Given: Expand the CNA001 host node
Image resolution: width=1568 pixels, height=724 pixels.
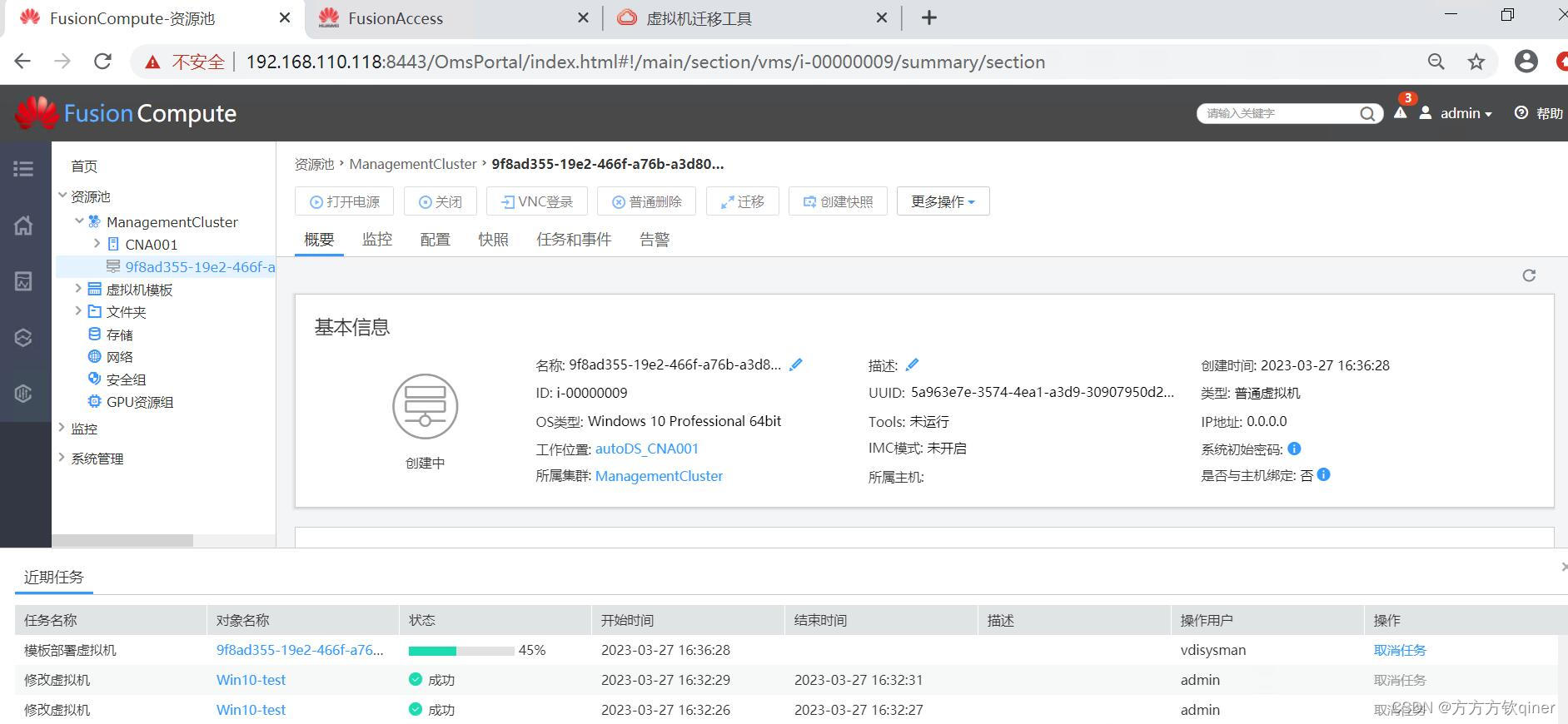Looking at the screenshot, I should pos(97,243).
